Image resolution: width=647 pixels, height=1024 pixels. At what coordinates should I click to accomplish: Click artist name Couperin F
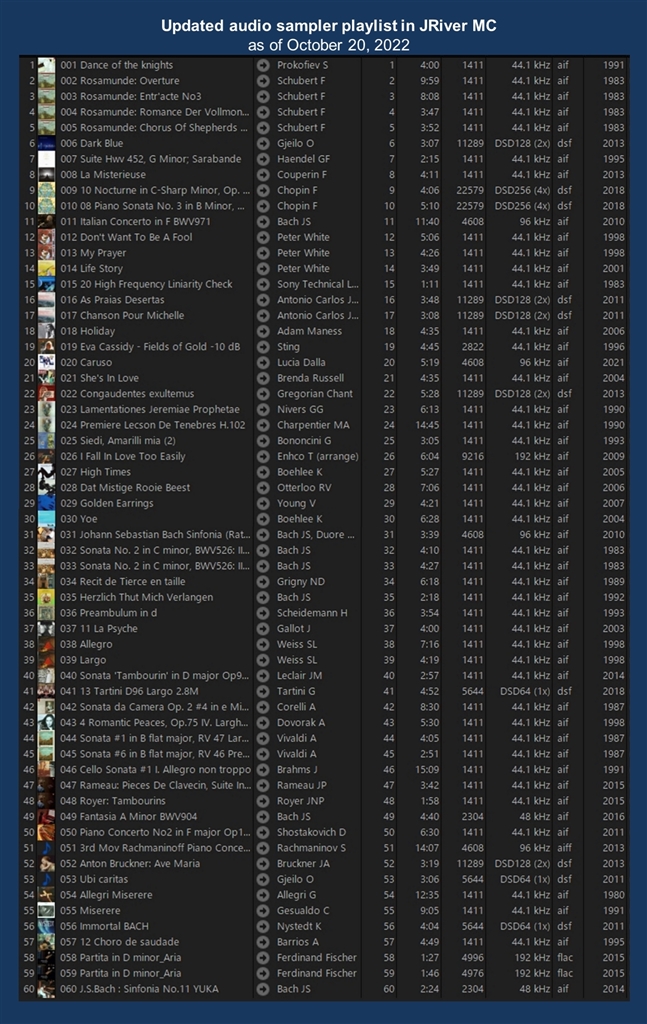(302, 175)
